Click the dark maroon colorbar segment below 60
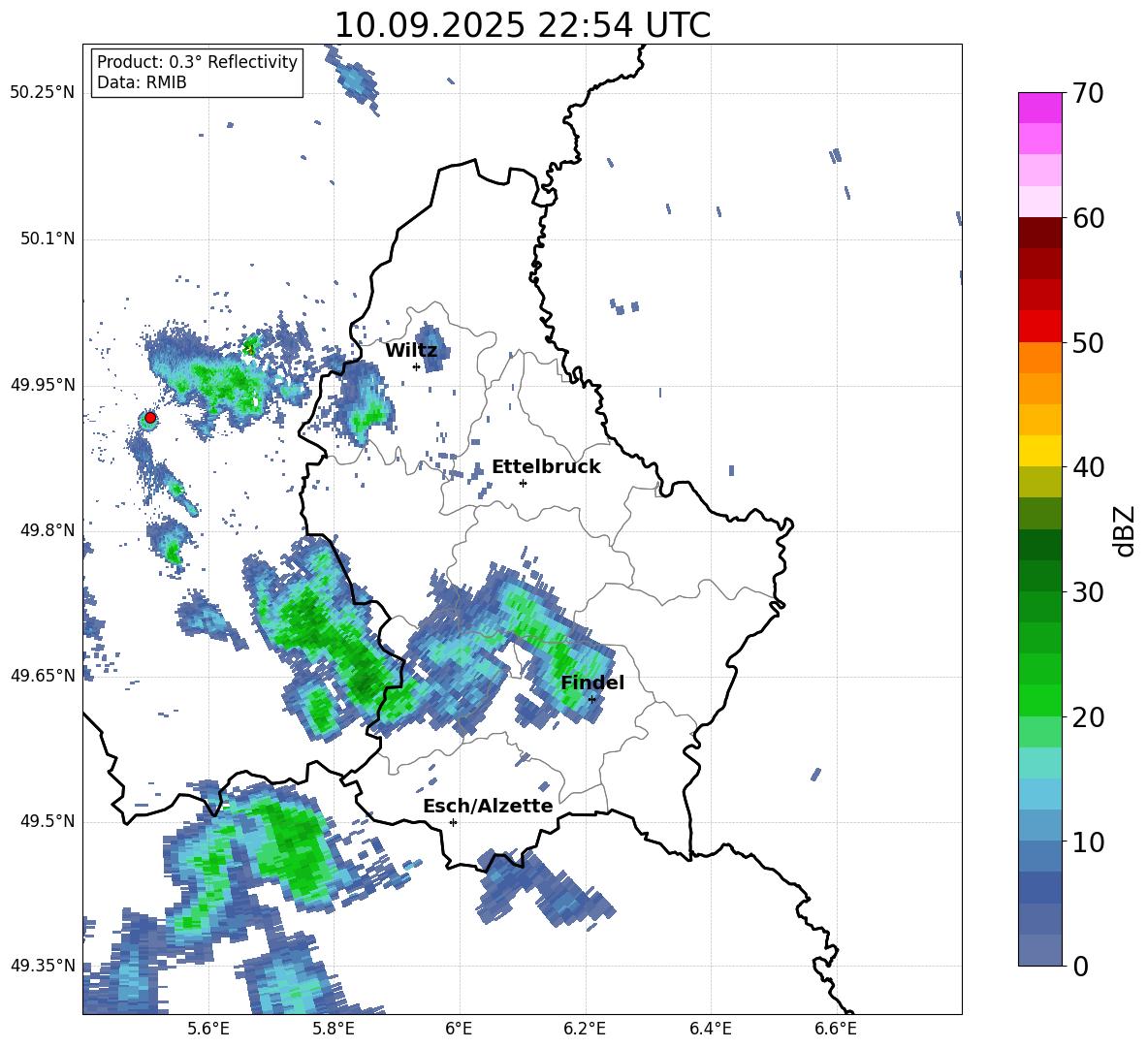The image size is (1148, 1048). (1039, 232)
